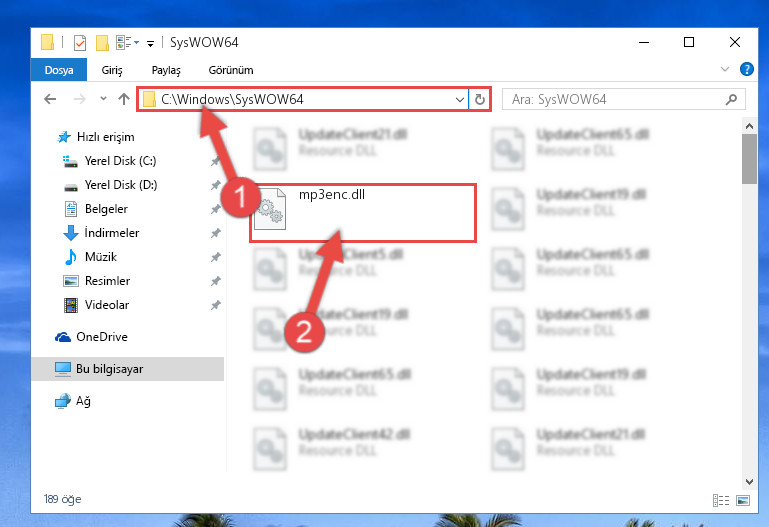Image resolution: width=769 pixels, height=527 pixels.
Task: Open the recent locations dropdown arrow
Action: [x=103, y=99]
